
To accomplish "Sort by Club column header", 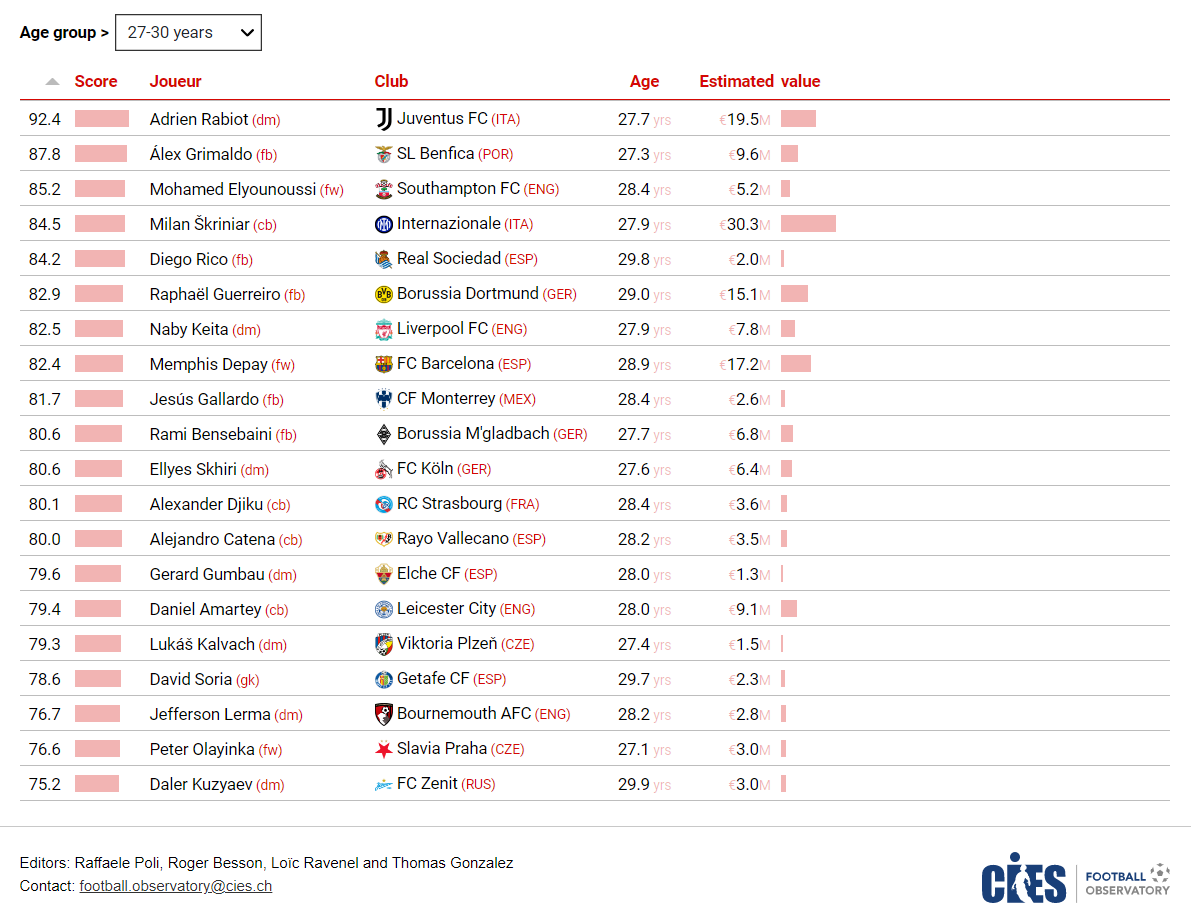I will click(x=391, y=81).
